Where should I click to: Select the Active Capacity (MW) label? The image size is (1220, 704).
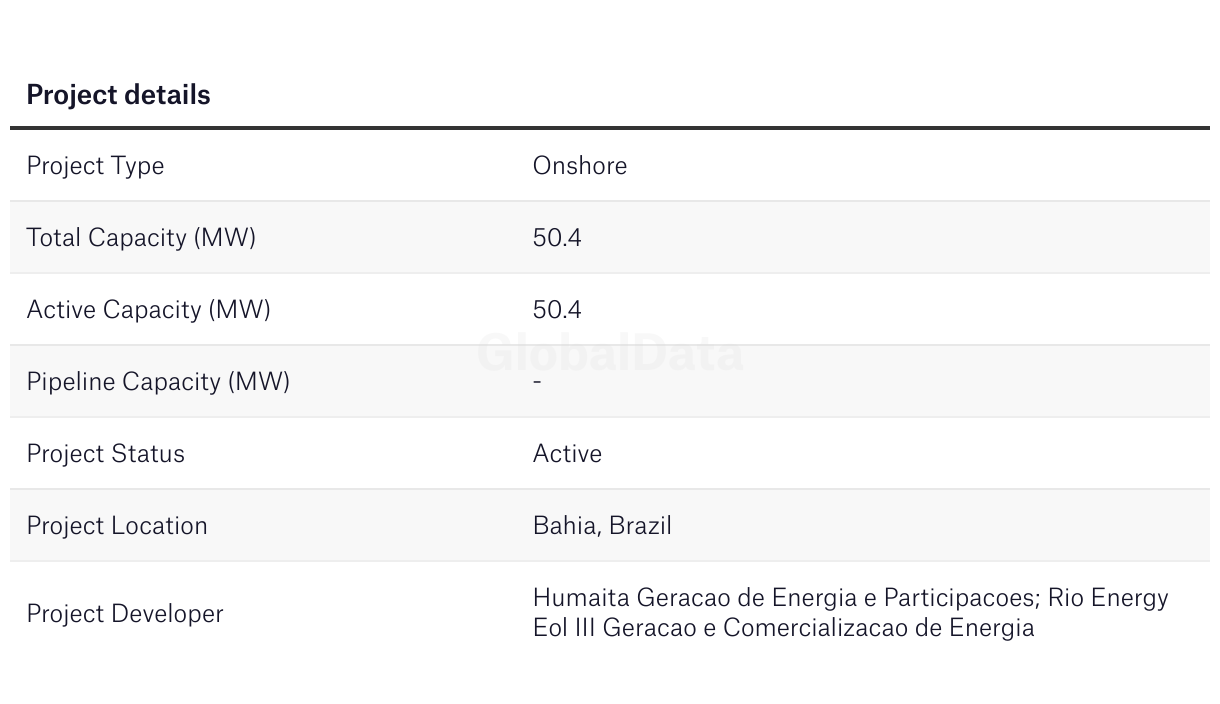148,310
